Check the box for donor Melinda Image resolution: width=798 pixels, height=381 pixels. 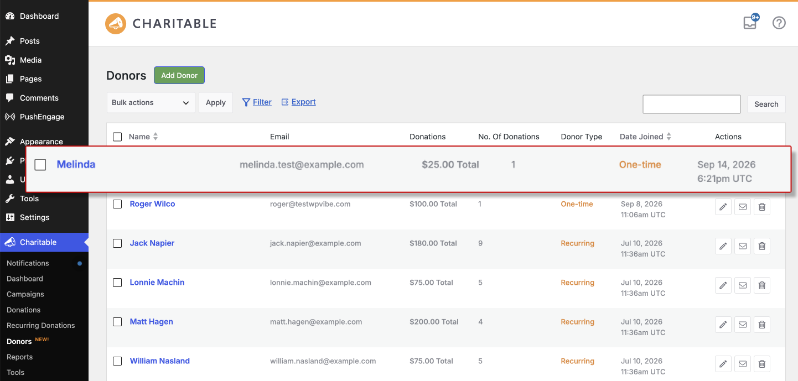coord(40,165)
